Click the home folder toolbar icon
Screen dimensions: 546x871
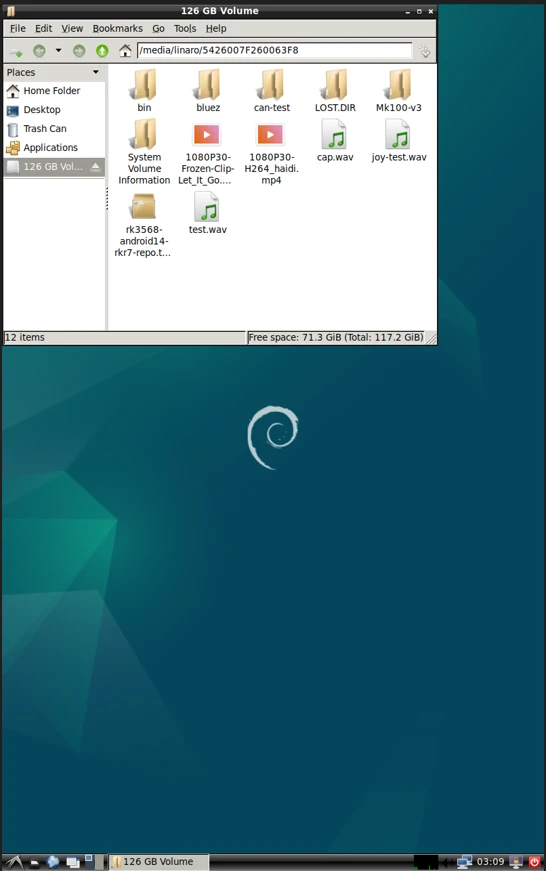tap(125, 51)
